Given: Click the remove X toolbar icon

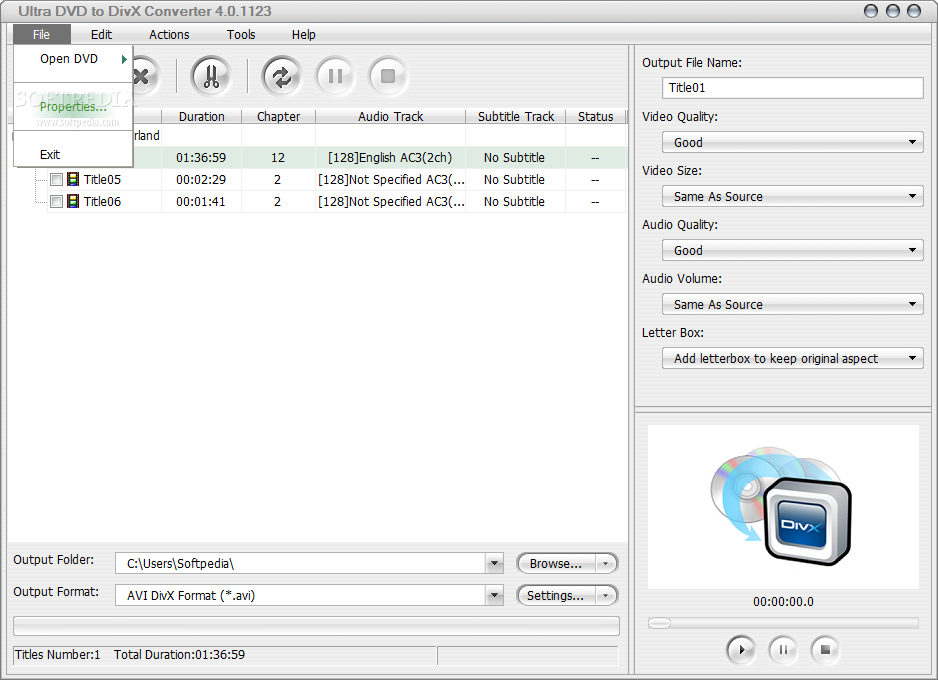Looking at the screenshot, I should tap(144, 77).
